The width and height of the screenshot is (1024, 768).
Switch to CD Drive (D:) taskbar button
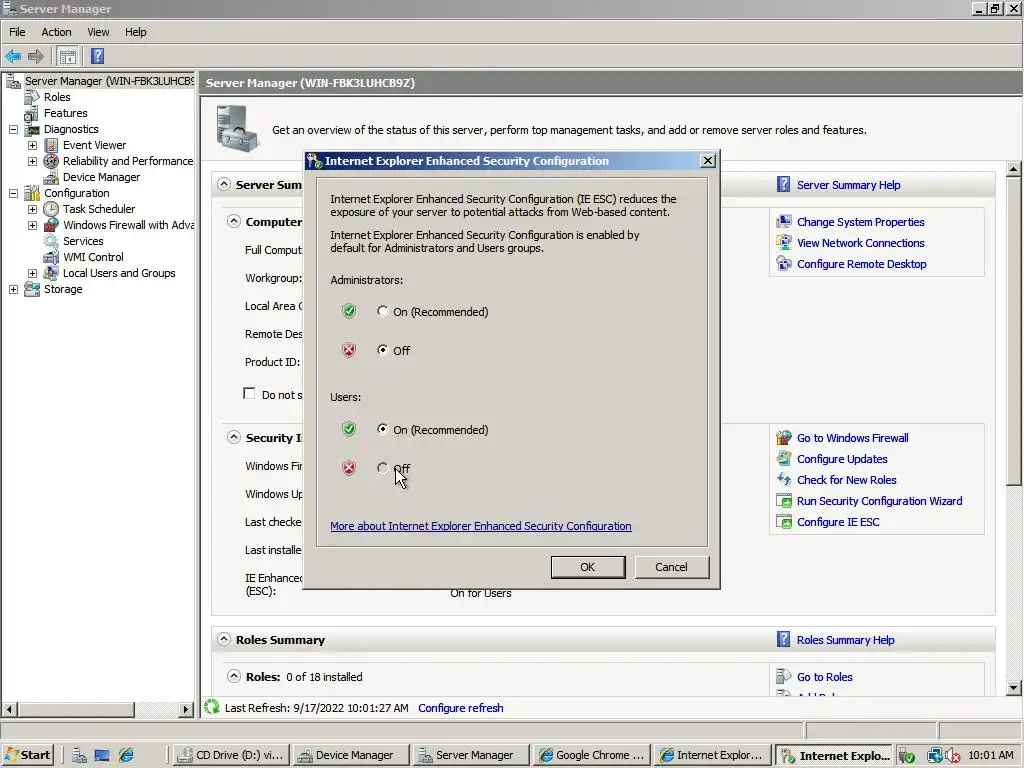pyautogui.click(x=231, y=756)
